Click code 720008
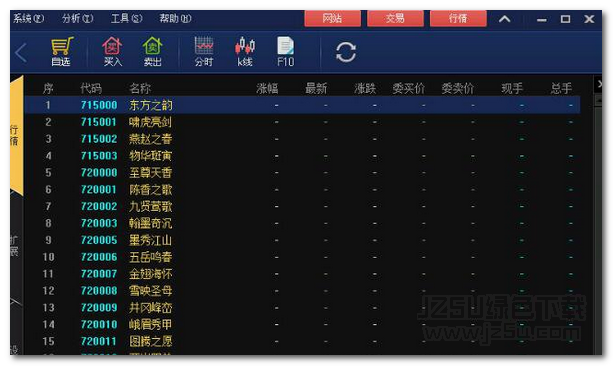Viewport: 613px width, 366px height. pyautogui.click(x=99, y=291)
